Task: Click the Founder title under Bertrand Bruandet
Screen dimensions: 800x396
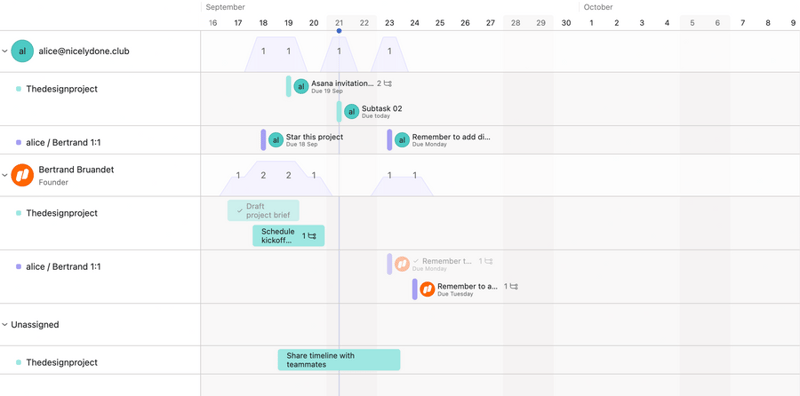Action: [x=54, y=182]
